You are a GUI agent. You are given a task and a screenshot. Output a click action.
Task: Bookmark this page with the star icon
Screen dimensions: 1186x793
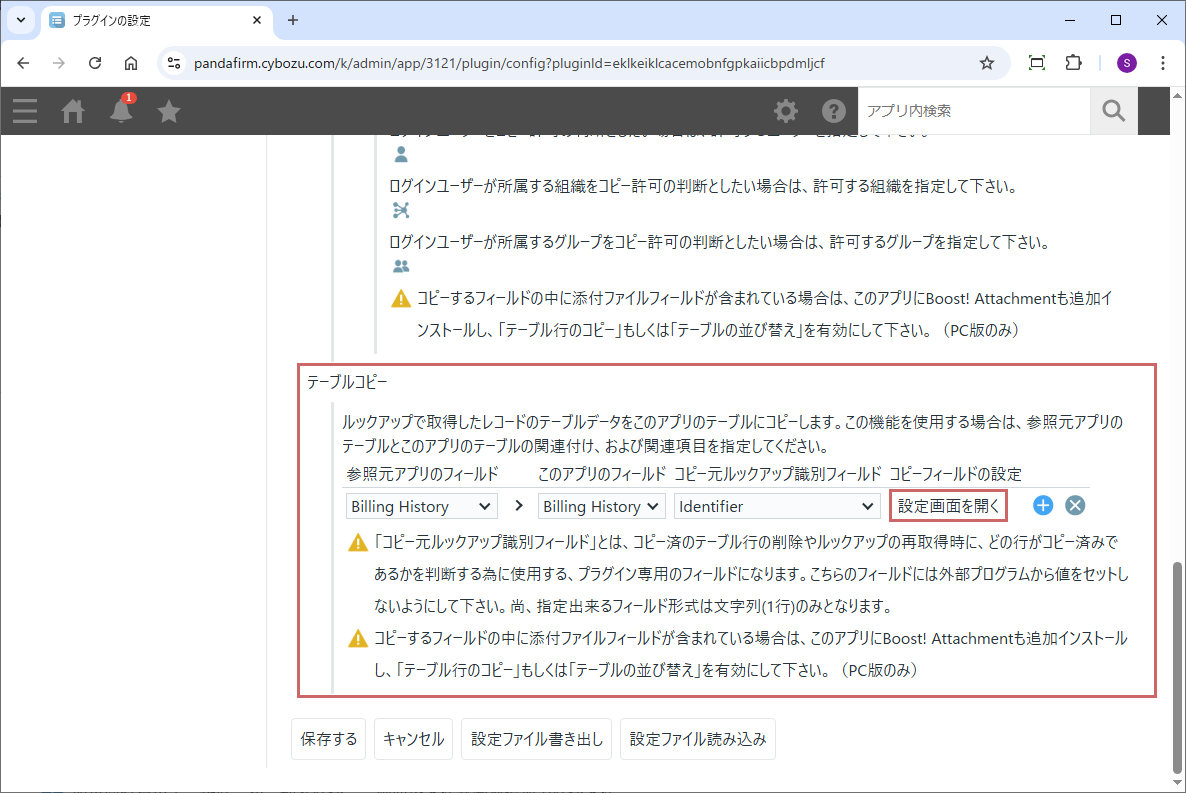(x=987, y=63)
